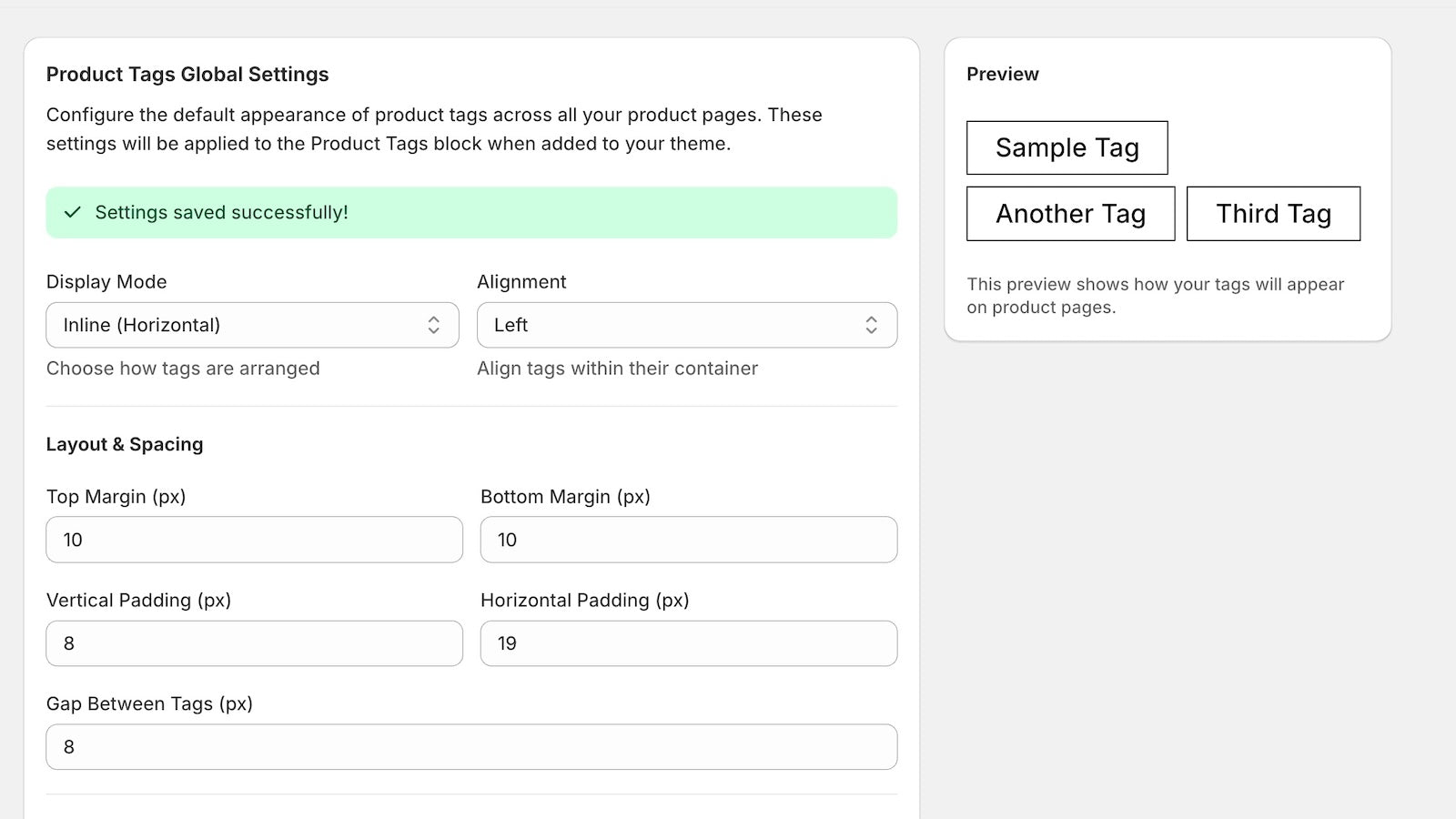Click the 'Align tags within their container' hint
Viewport: 1456px width, 819px height.
(617, 369)
